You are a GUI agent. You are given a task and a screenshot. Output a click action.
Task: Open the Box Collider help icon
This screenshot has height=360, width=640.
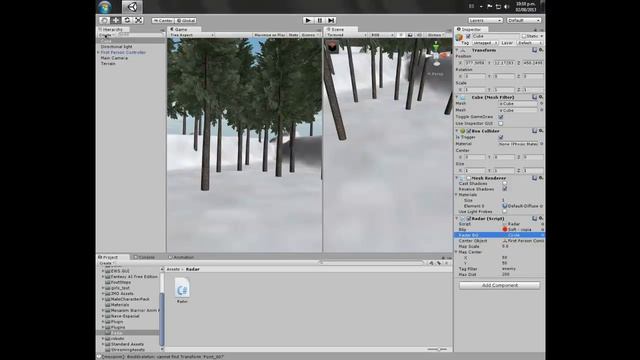534,131
